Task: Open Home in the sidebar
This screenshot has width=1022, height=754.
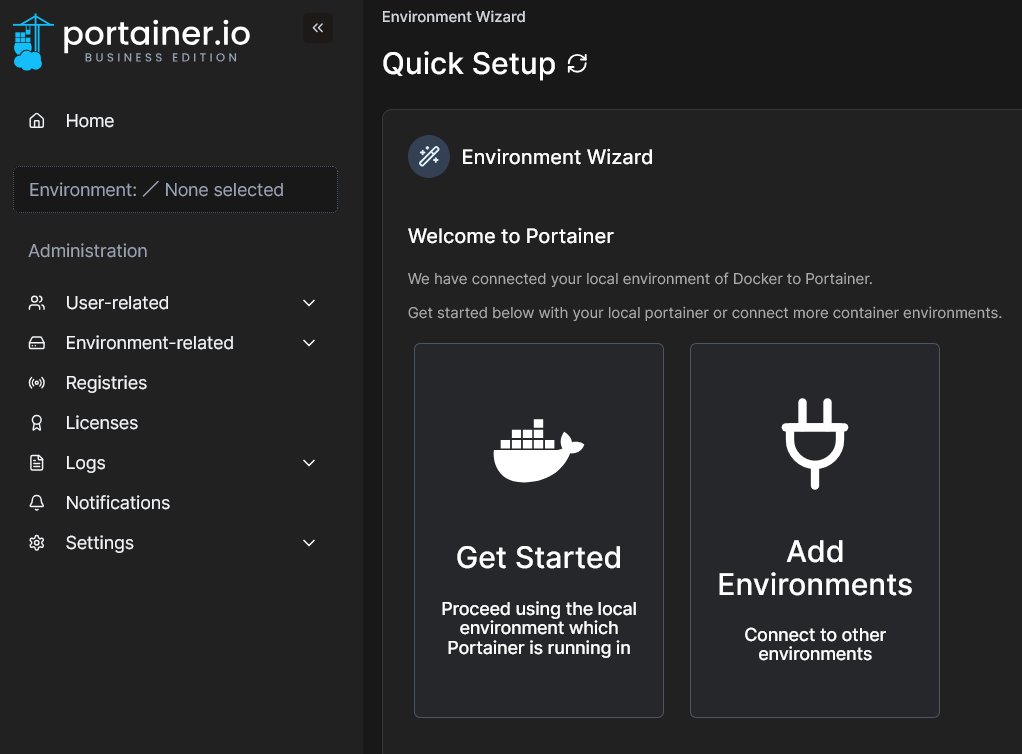Action: (90, 121)
